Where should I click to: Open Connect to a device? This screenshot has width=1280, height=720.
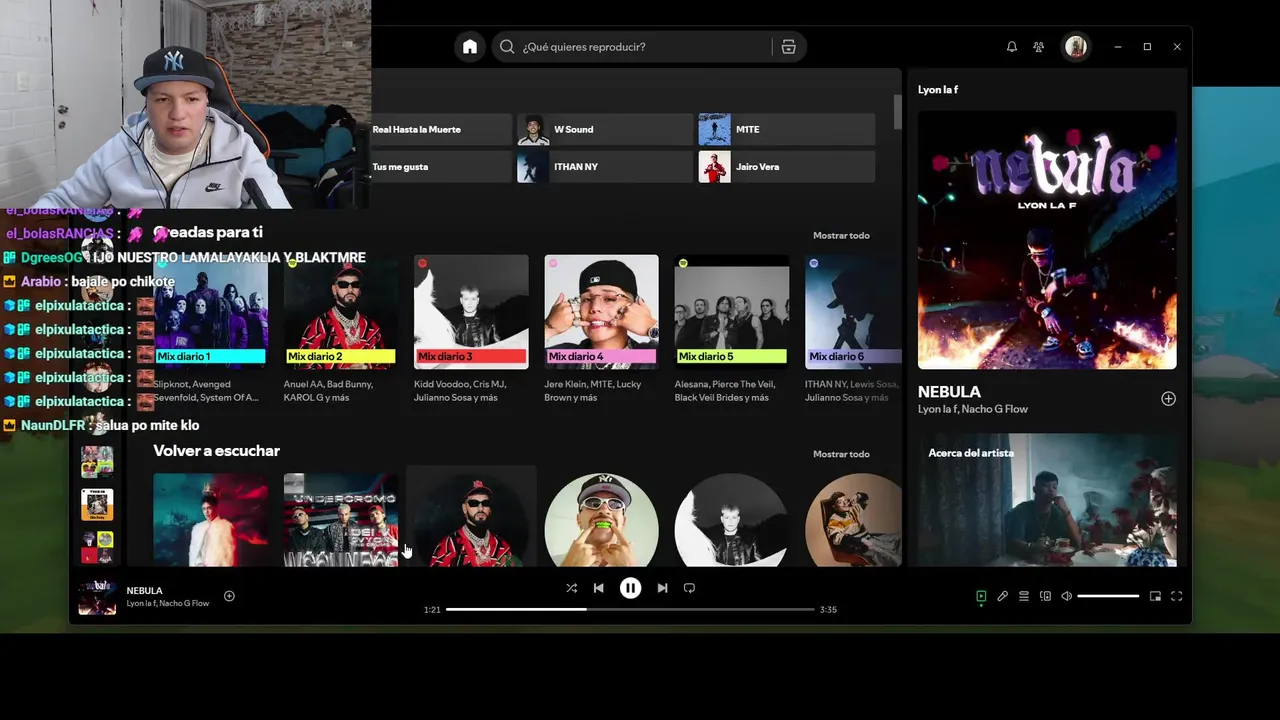pyautogui.click(x=1045, y=596)
